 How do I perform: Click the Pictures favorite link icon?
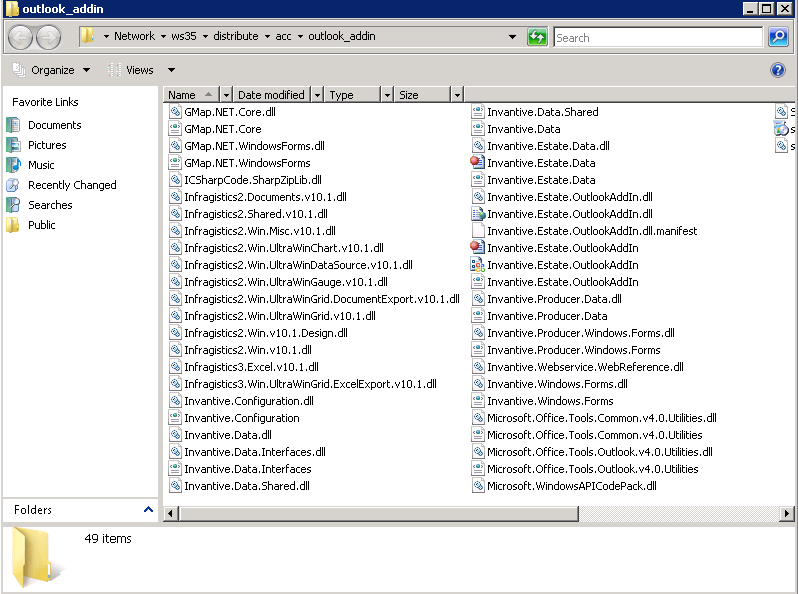(13, 145)
